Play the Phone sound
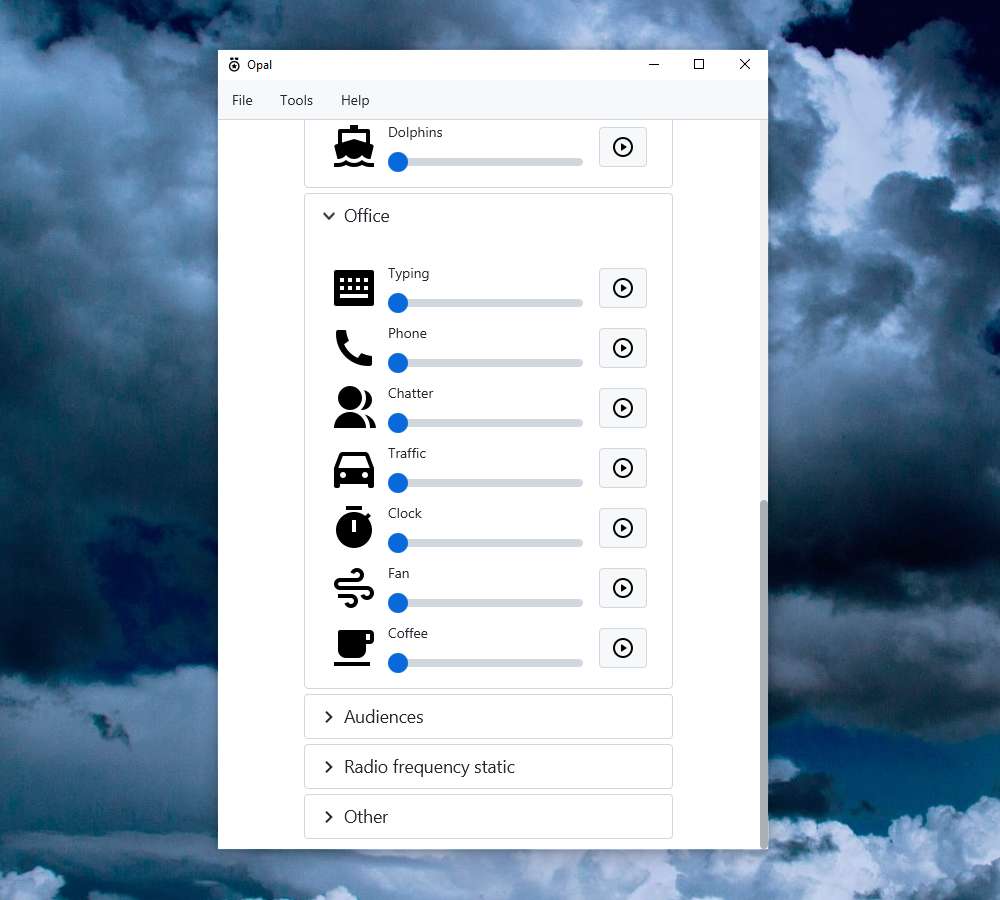Viewport: 1000px width, 900px height. 622,348
